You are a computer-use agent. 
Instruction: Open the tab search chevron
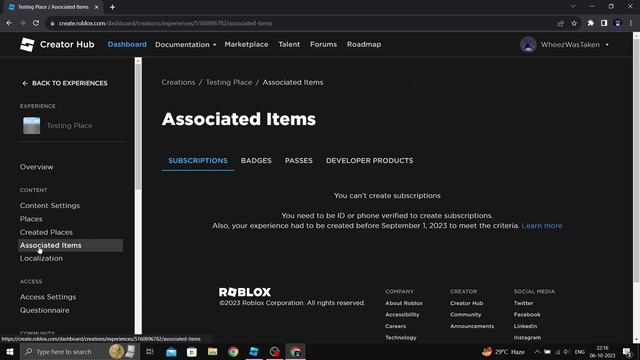(x=573, y=7)
